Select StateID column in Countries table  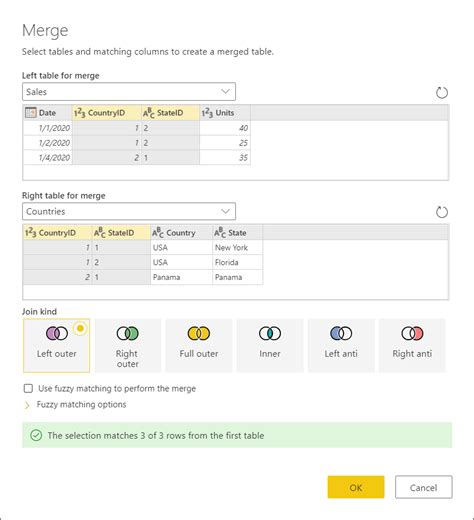[x=121, y=232]
